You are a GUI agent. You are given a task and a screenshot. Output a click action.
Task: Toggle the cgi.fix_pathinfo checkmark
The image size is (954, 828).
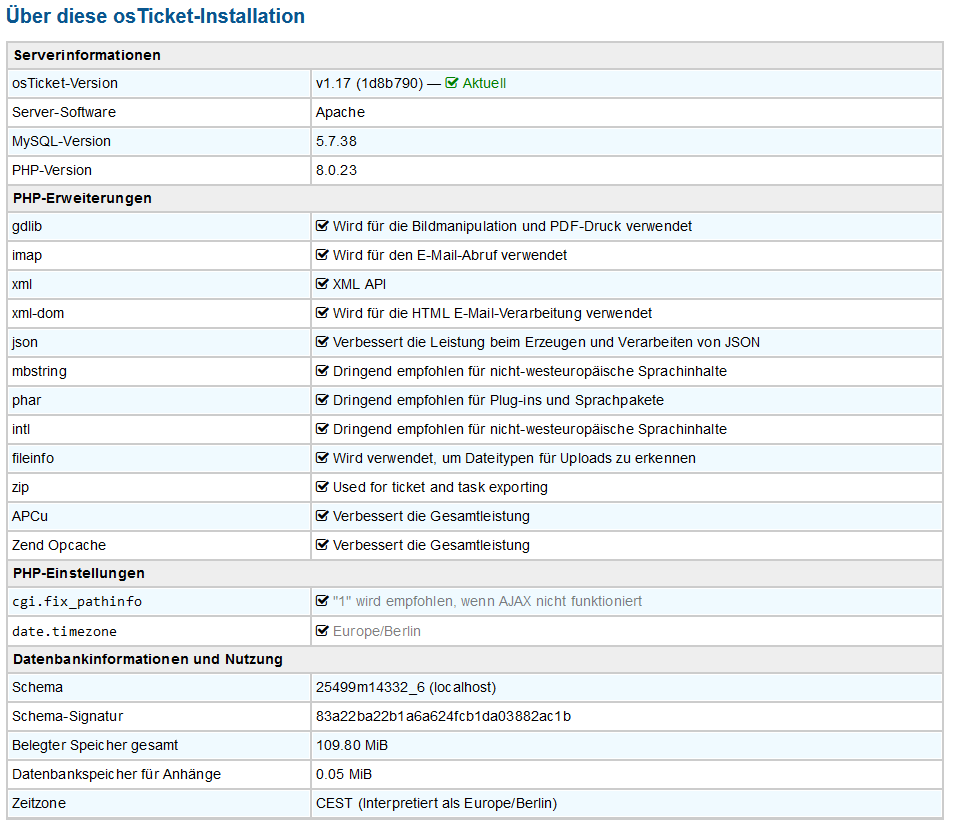tap(322, 602)
